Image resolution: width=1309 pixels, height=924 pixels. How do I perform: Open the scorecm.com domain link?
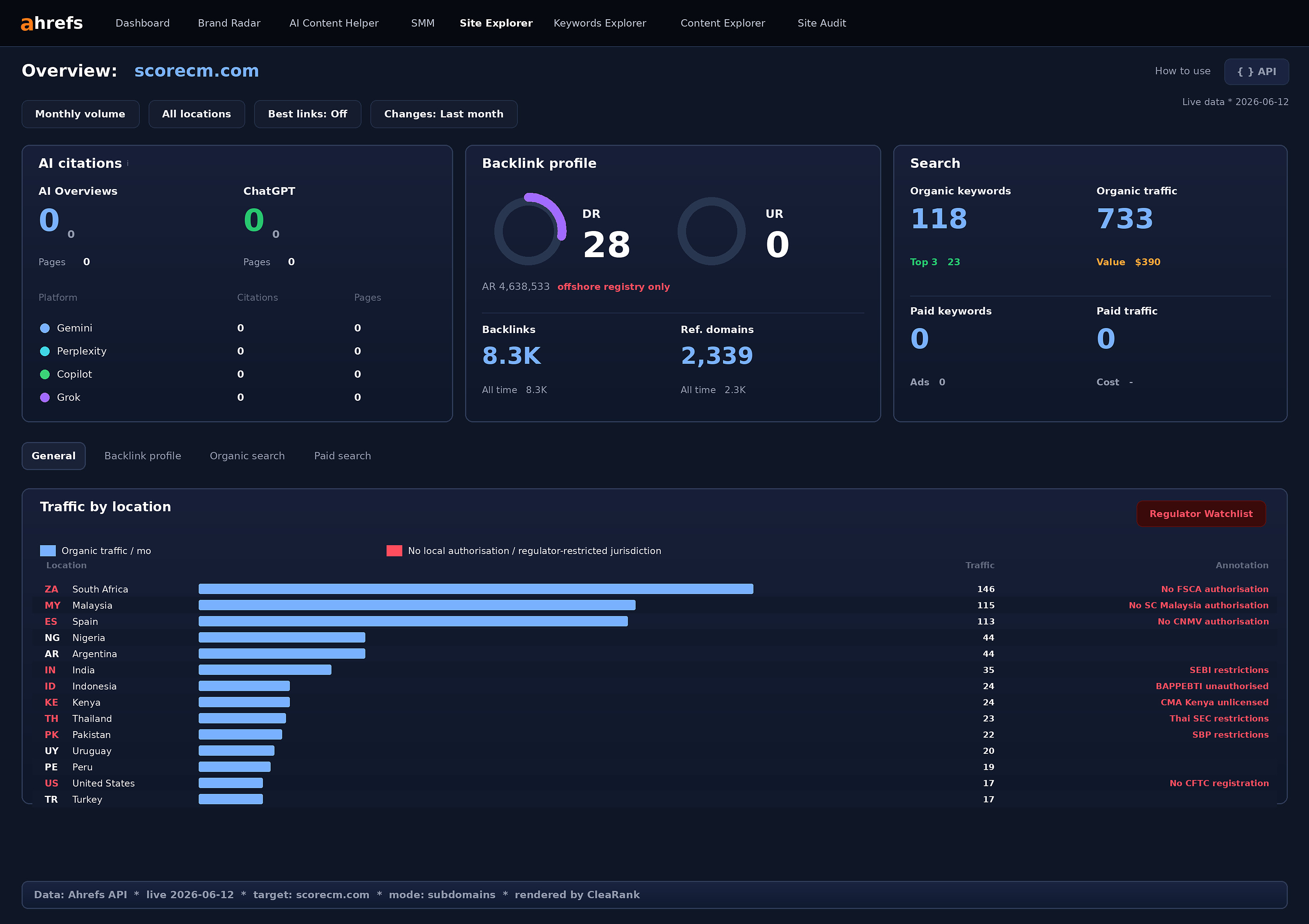(197, 71)
